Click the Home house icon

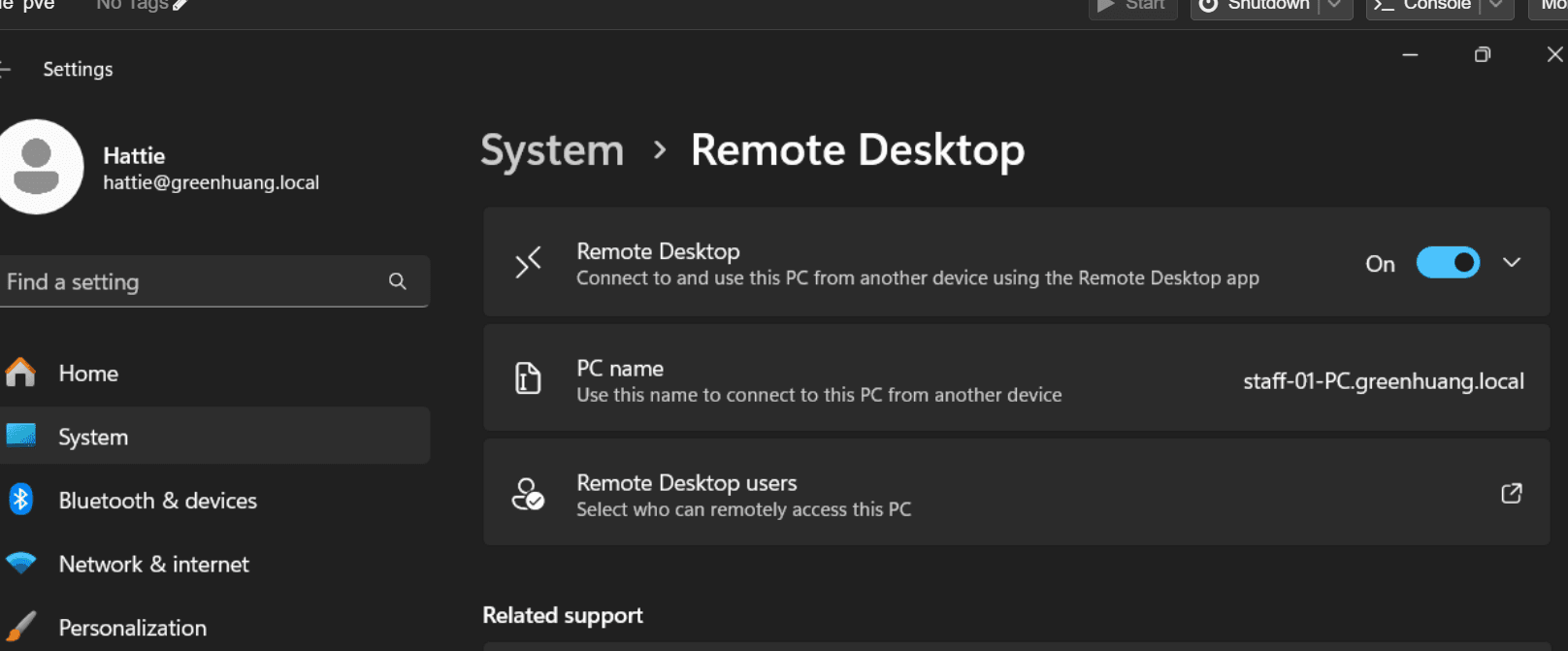tap(20, 373)
